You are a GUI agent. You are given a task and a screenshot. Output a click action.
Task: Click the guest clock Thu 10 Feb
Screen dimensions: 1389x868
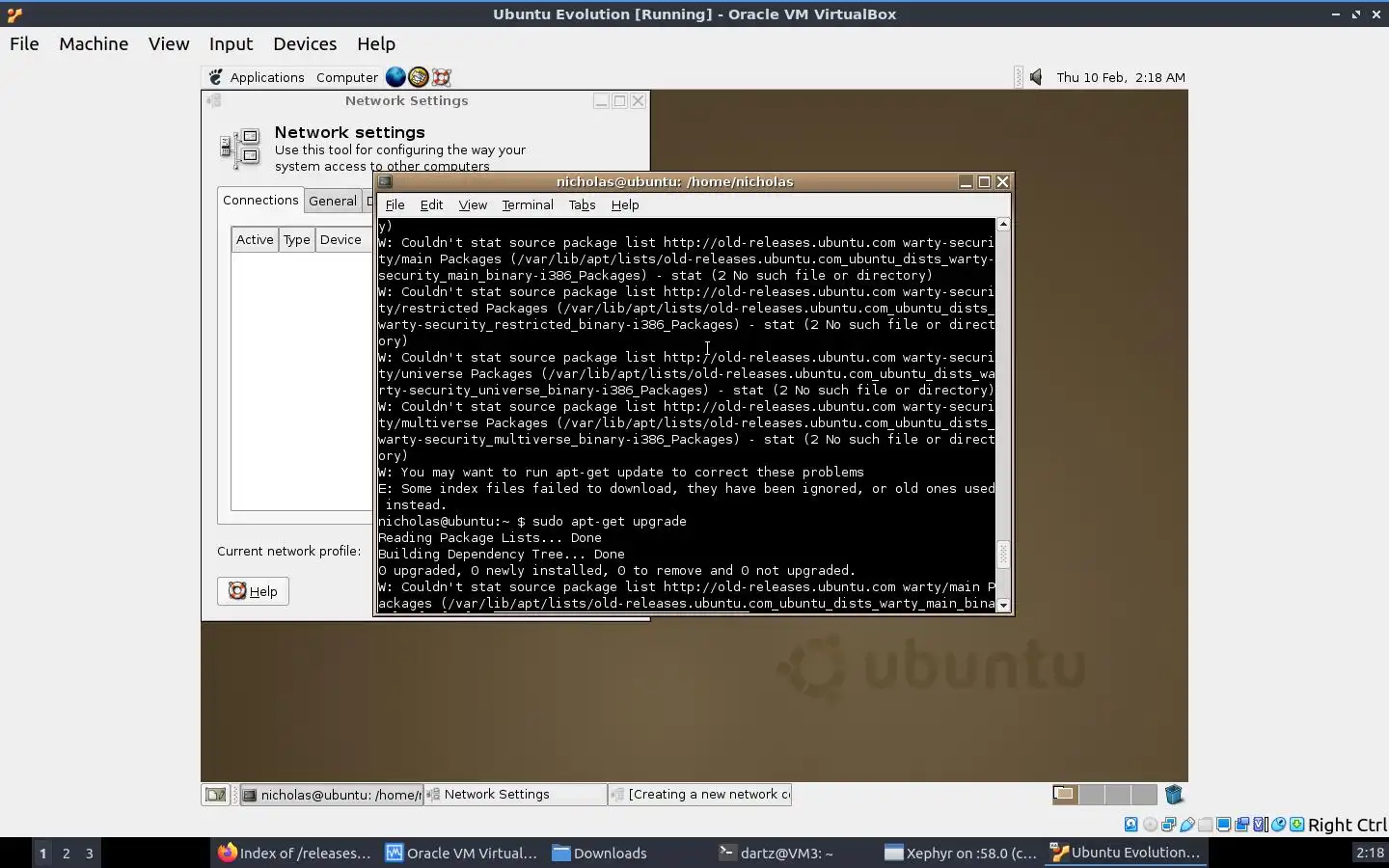pos(1121,77)
